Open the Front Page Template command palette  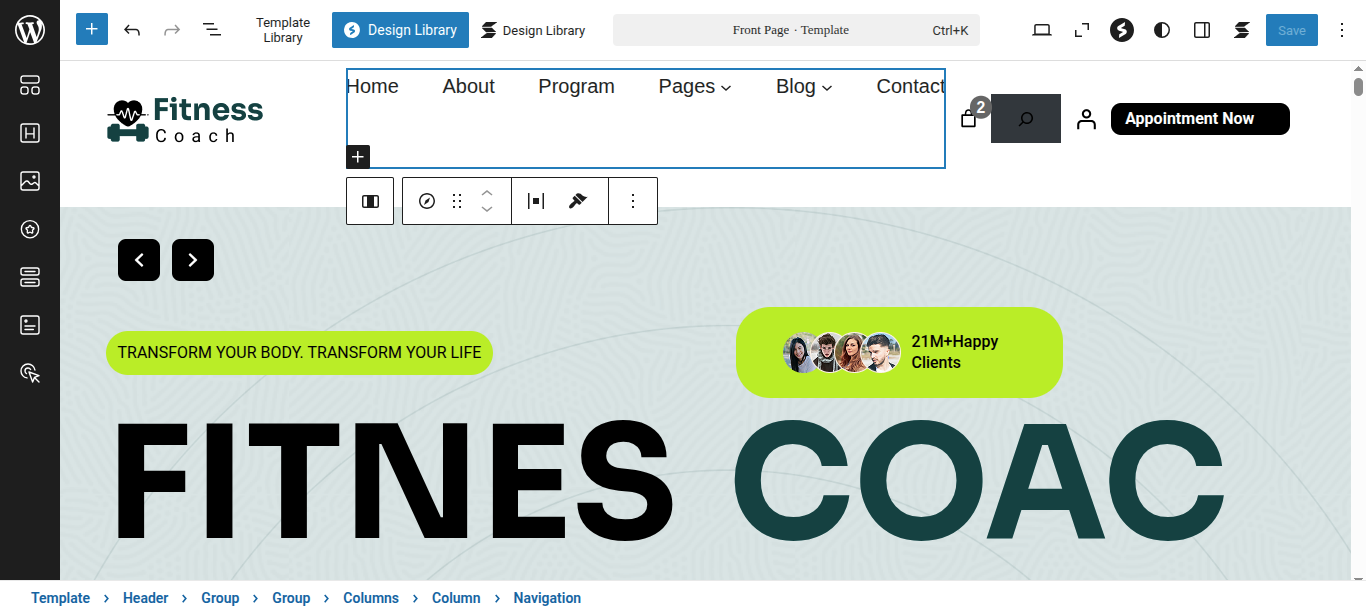coord(796,30)
